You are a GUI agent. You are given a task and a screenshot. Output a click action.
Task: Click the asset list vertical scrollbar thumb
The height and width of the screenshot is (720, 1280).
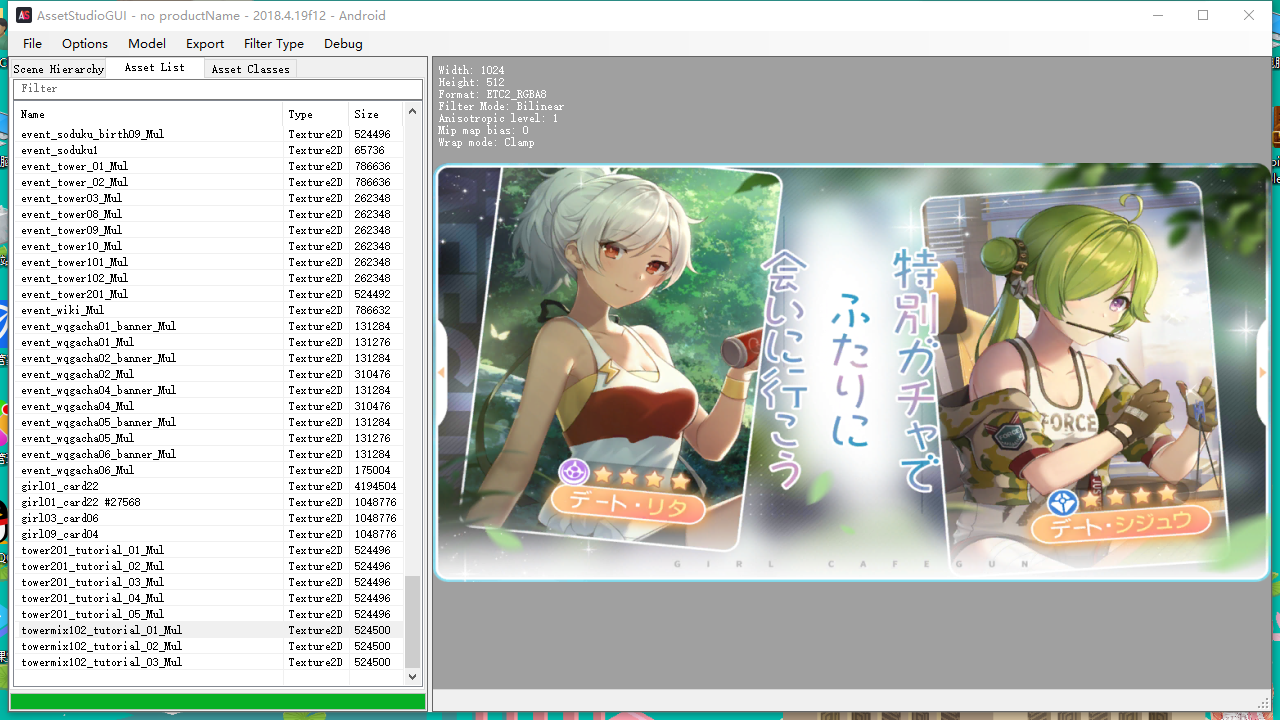(x=413, y=621)
